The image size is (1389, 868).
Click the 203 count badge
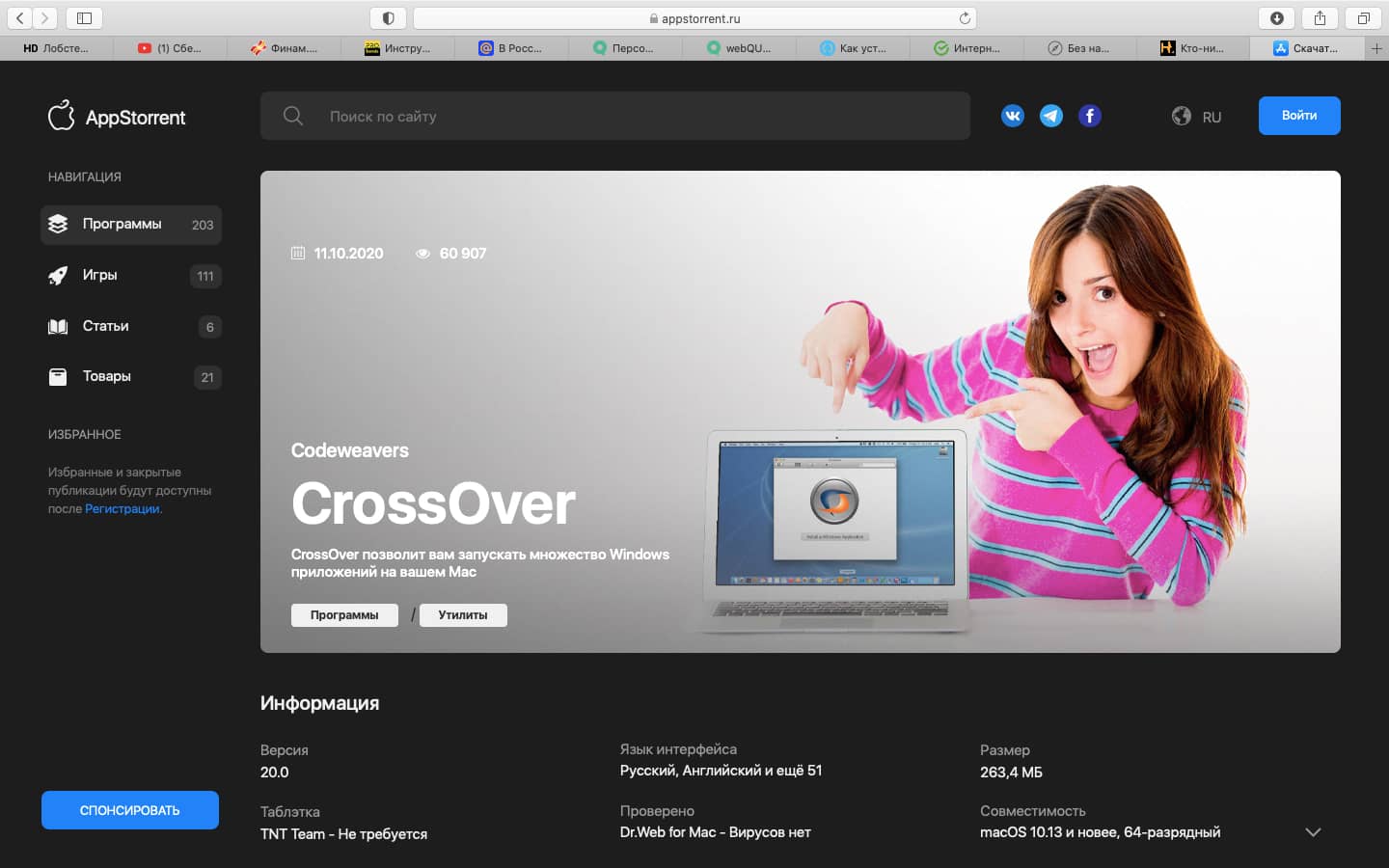tap(203, 225)
